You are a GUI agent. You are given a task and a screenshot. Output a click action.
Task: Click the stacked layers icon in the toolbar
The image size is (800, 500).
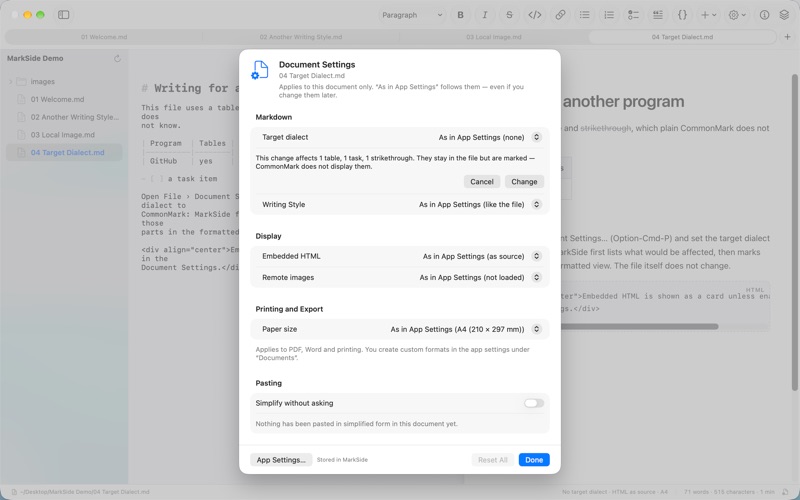tap(784, 15)
